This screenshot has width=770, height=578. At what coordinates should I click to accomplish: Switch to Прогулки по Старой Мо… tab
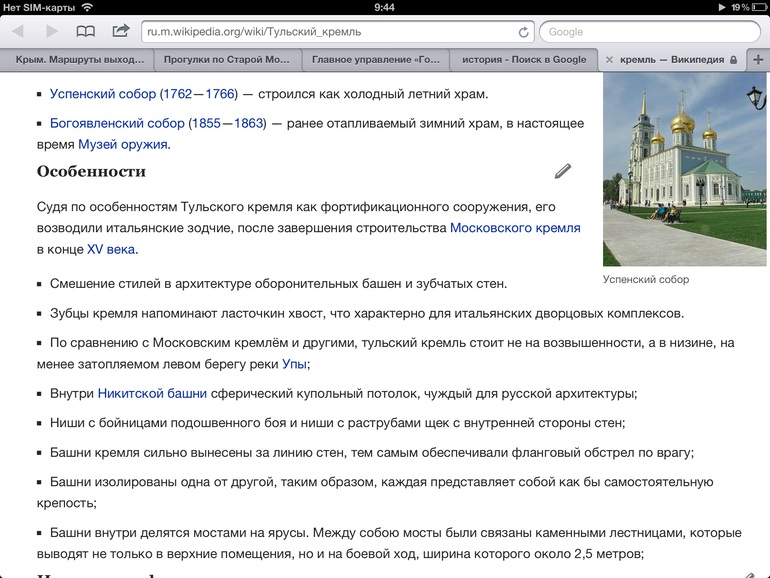pyautogui.click(x=226, y=60)
